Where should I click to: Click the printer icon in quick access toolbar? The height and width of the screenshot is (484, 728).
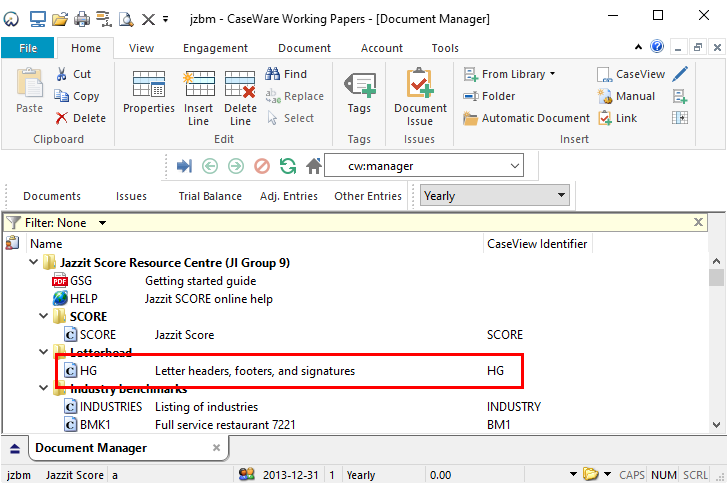[82, 19]
